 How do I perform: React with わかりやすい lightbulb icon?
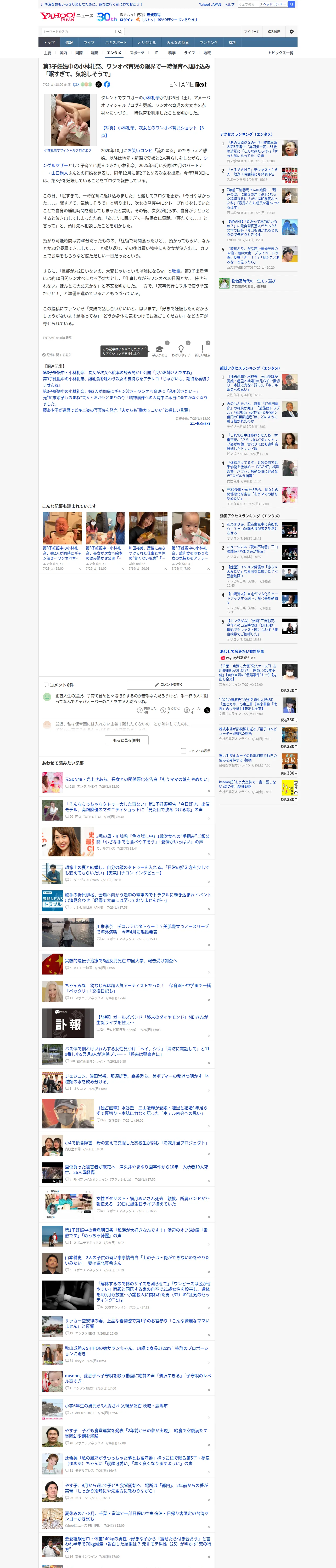(181, 349)
